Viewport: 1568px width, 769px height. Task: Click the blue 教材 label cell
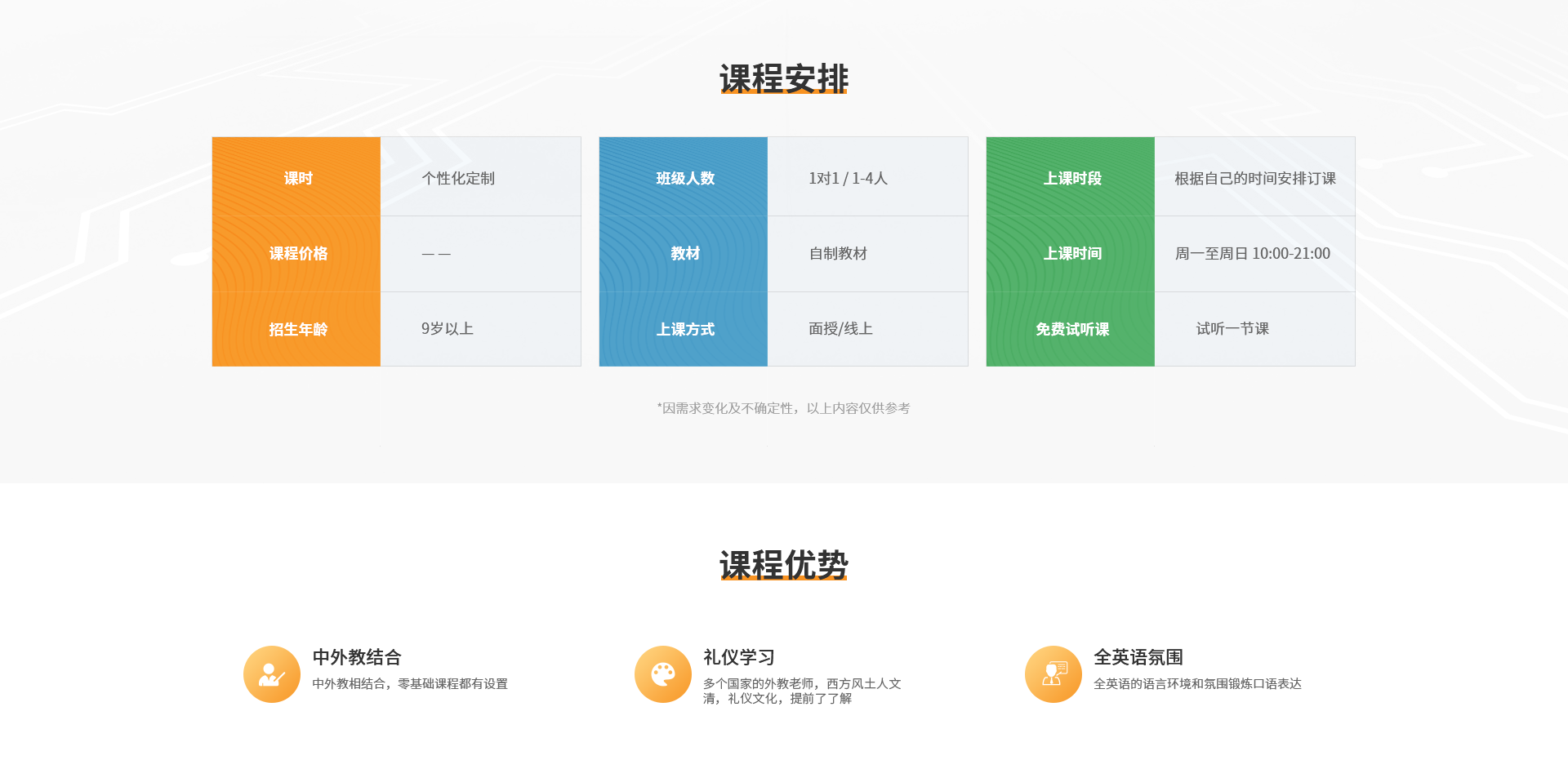(684, 254)
